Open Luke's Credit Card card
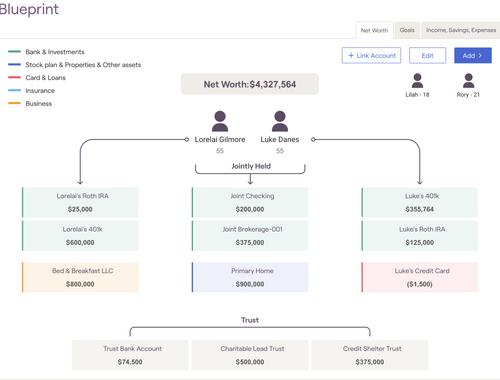Viewport: 500px width, 380px height. click(x=420, y=277)
